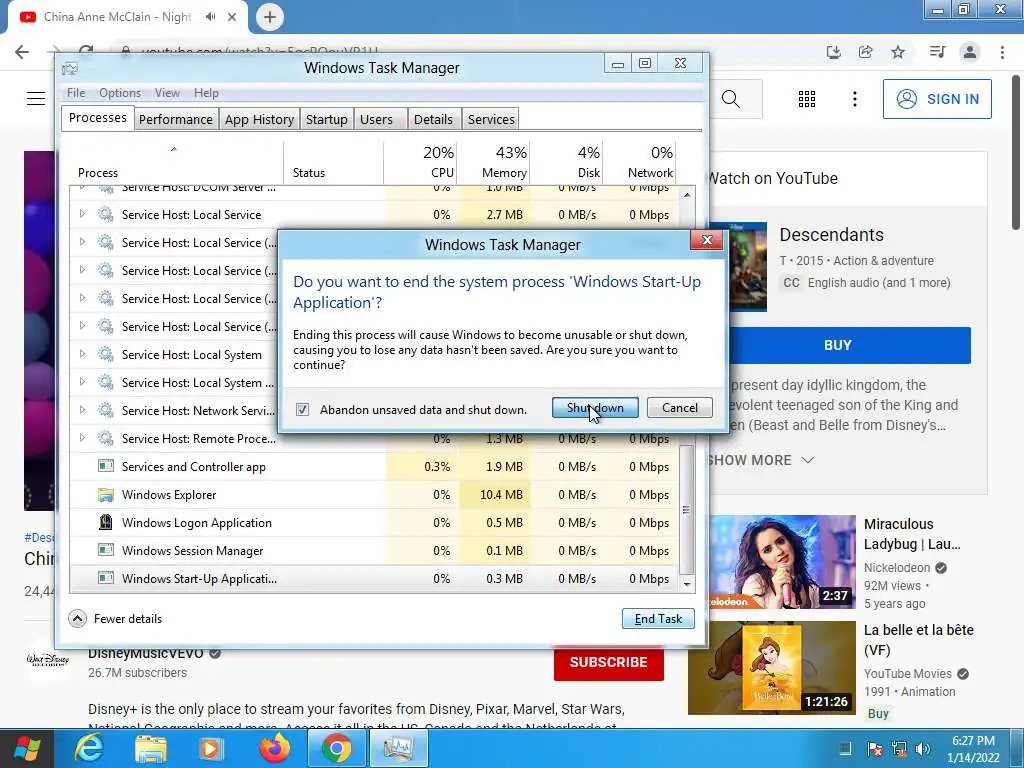Open Action Center flag in system tray
The image size is (1024, 768).
point(874,748)
